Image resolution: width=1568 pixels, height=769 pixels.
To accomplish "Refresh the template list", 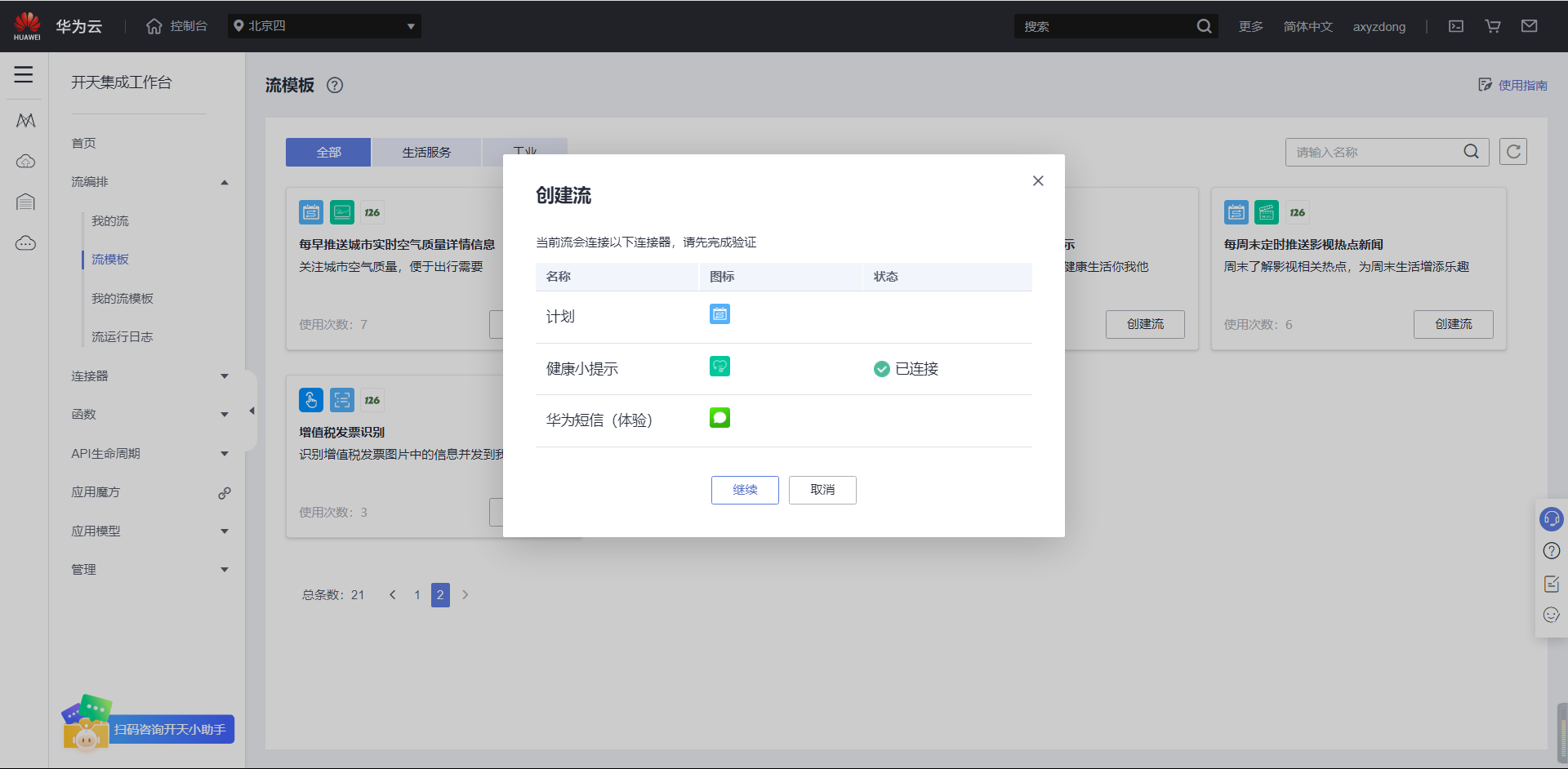I will [x=1513, y=152].
